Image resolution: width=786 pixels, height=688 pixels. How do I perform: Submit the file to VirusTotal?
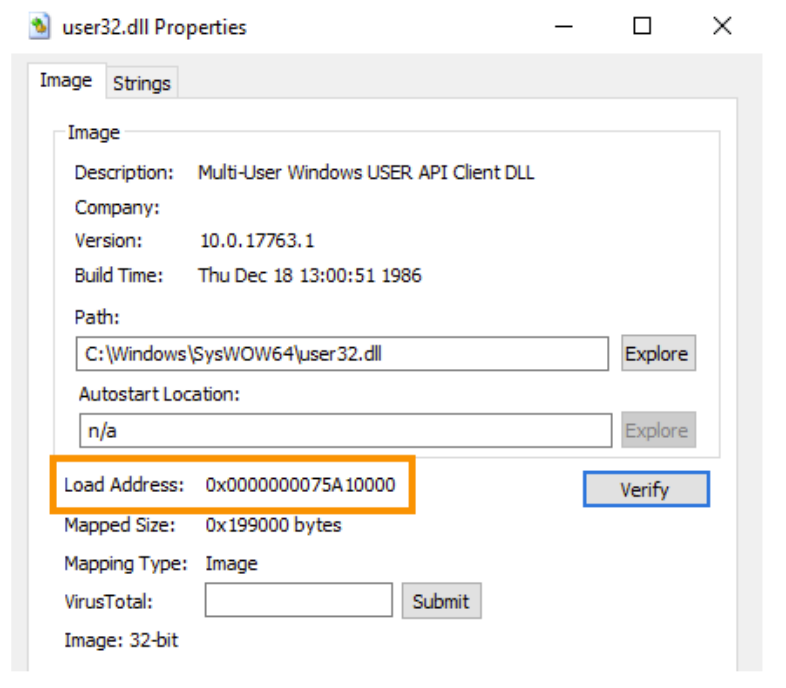tap(441, 601)
